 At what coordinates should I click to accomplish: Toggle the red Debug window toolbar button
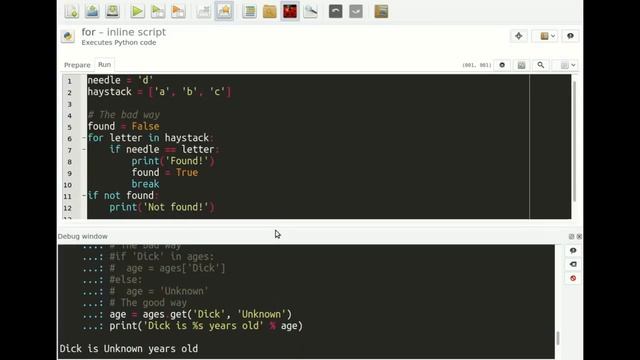(x=290, y=11)
